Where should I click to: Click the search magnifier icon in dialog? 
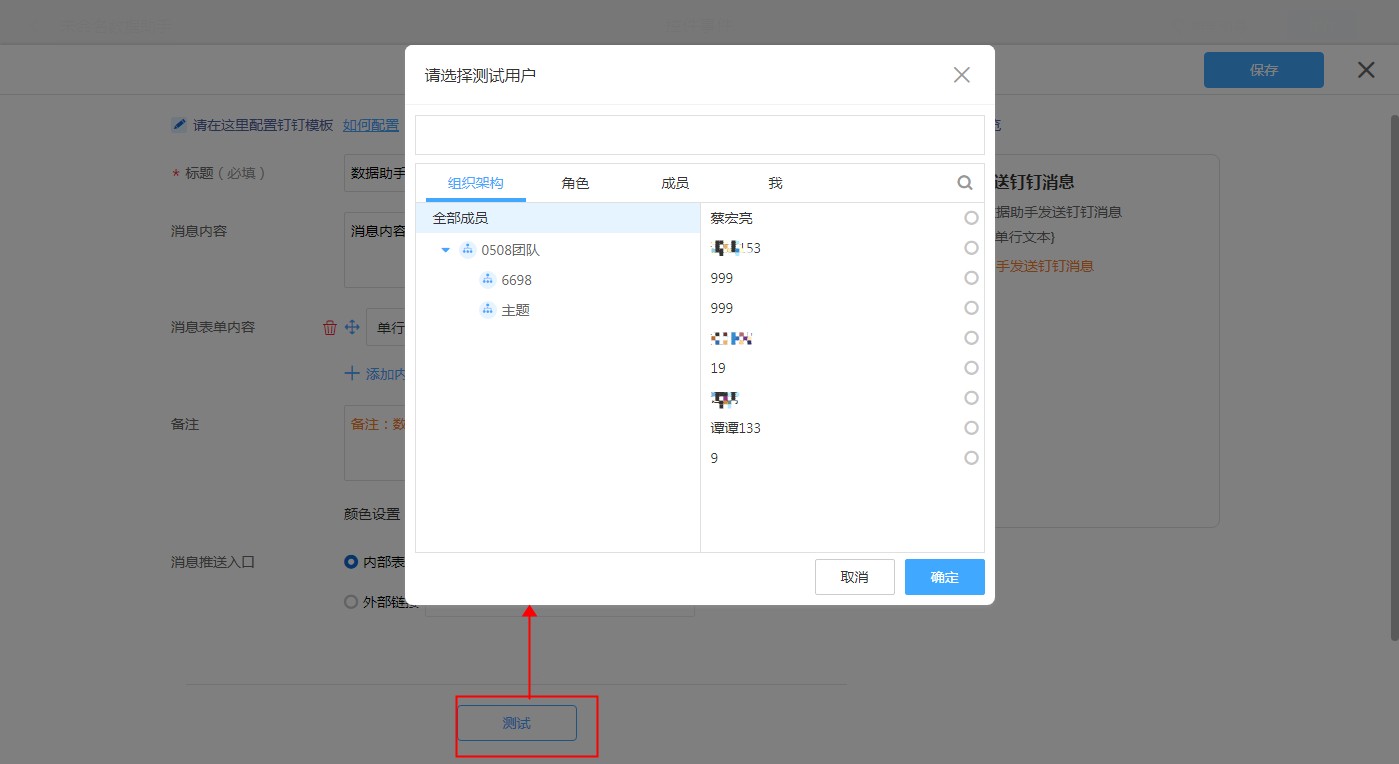965,183
